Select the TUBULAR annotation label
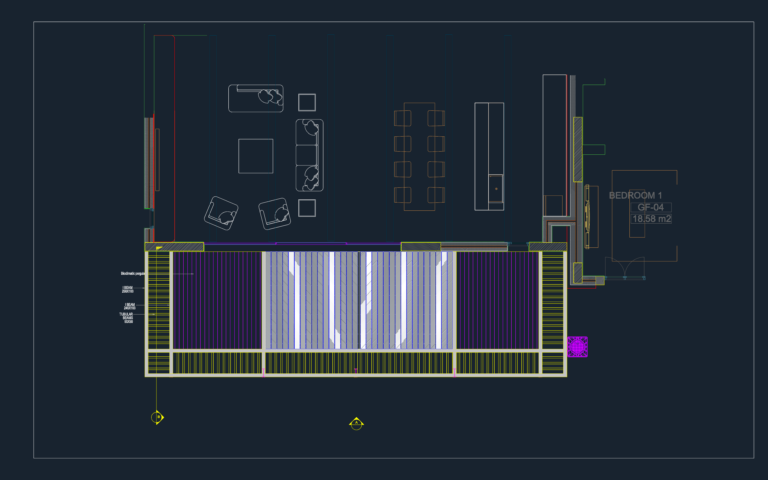 (126, 318)
